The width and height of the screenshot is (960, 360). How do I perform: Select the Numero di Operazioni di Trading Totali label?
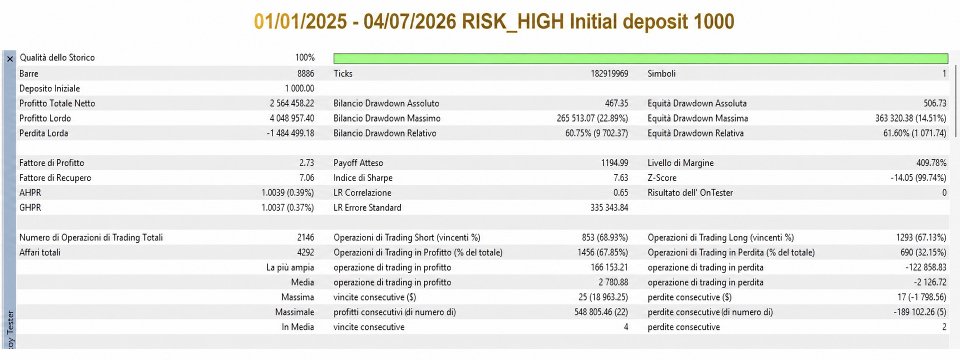[x=91, y=238]
